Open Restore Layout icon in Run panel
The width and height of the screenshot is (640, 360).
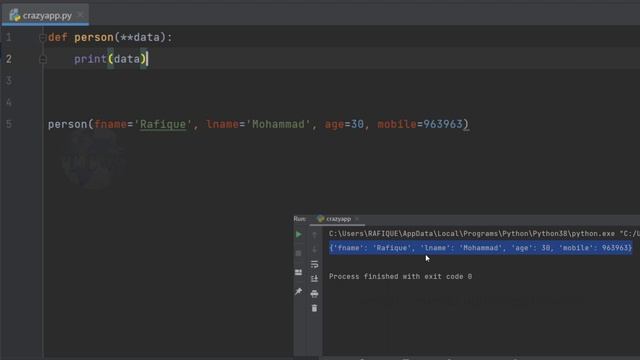click(299, 272)
